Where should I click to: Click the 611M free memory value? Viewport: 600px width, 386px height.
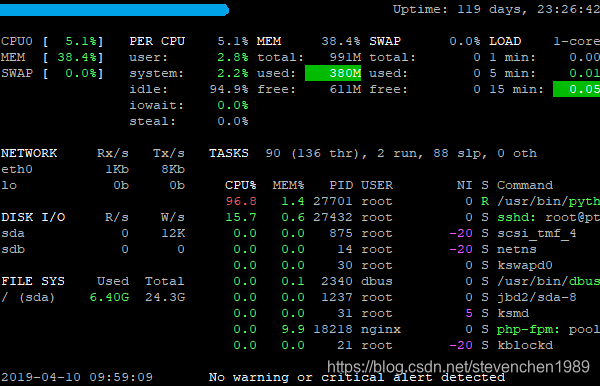pos(345,90)
